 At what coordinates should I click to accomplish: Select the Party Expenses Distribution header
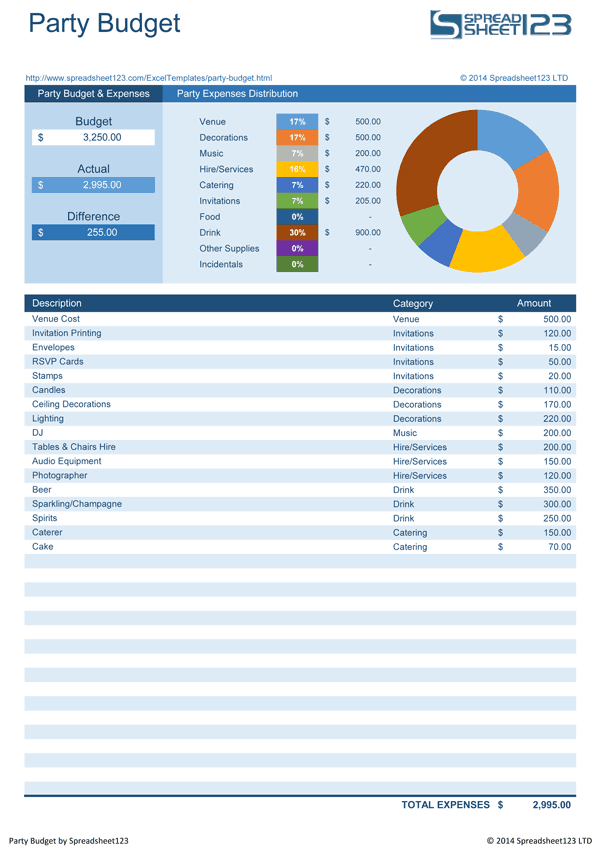(x=237, y=94)
